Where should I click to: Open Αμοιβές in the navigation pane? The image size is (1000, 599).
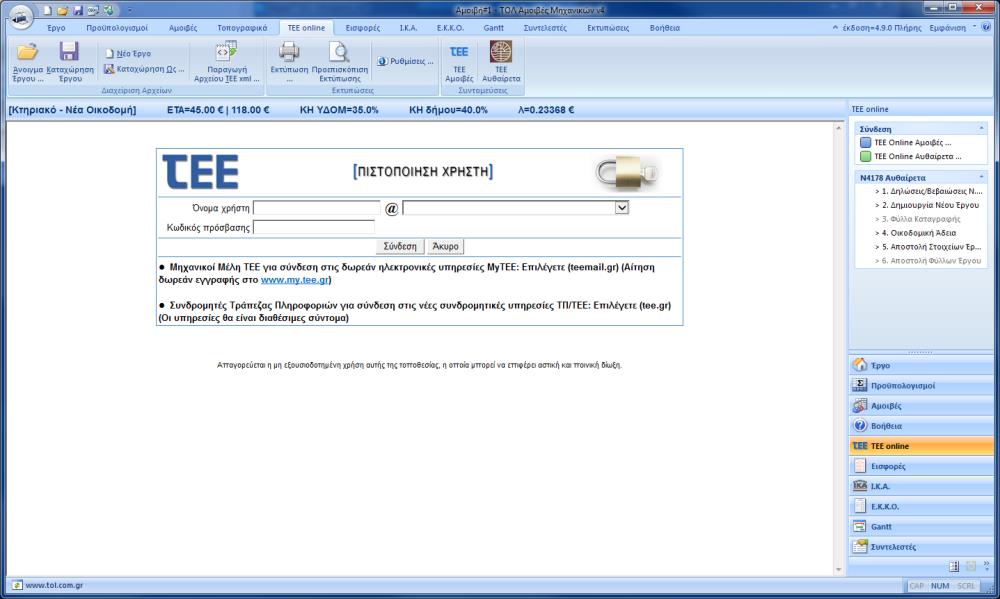tap(921, 406)
